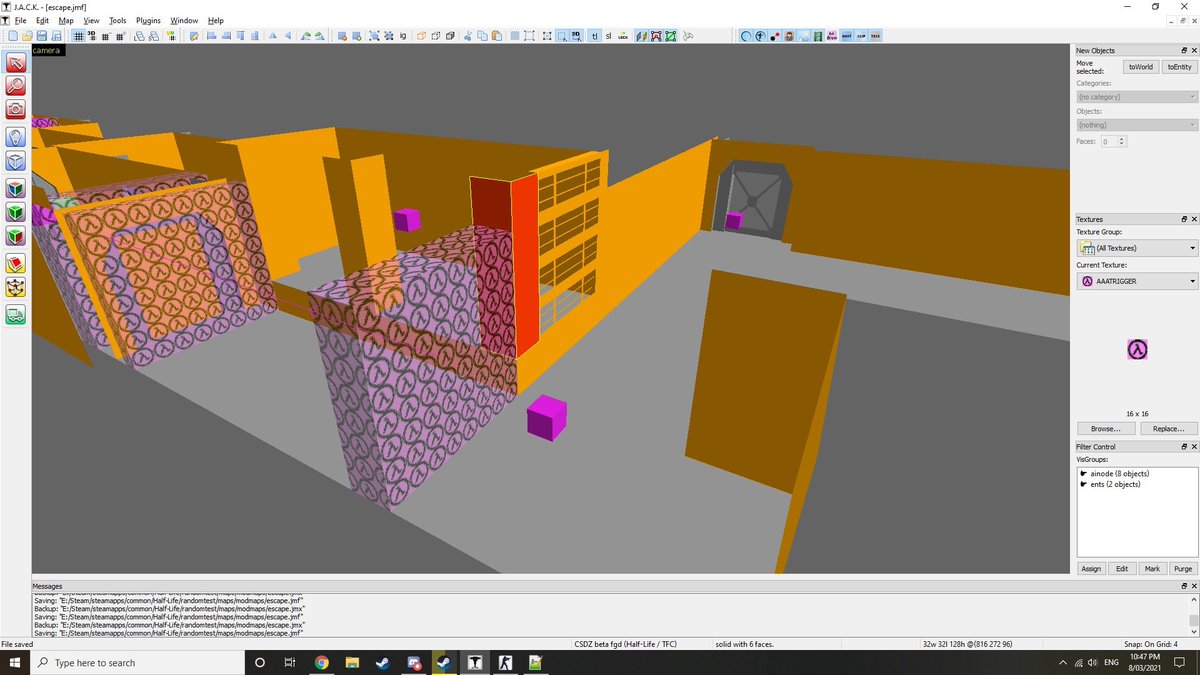Open Chrome from the taskbar
The height and width of the screenshot is (675, 1200).
(322, 662)
